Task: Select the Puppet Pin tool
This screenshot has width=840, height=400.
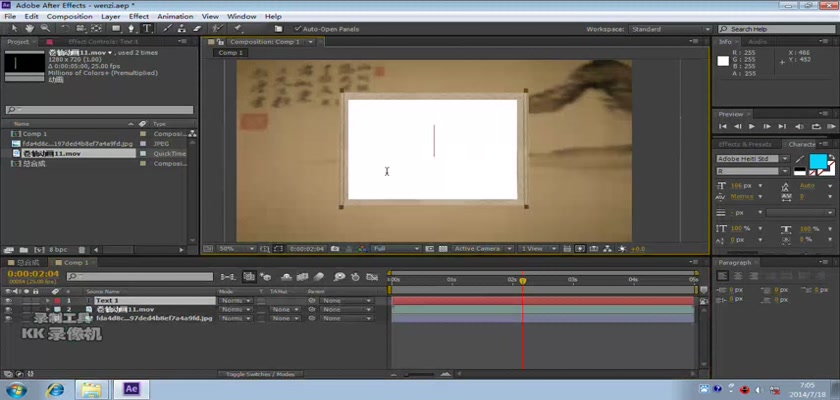Action: (x=237, y=29)
